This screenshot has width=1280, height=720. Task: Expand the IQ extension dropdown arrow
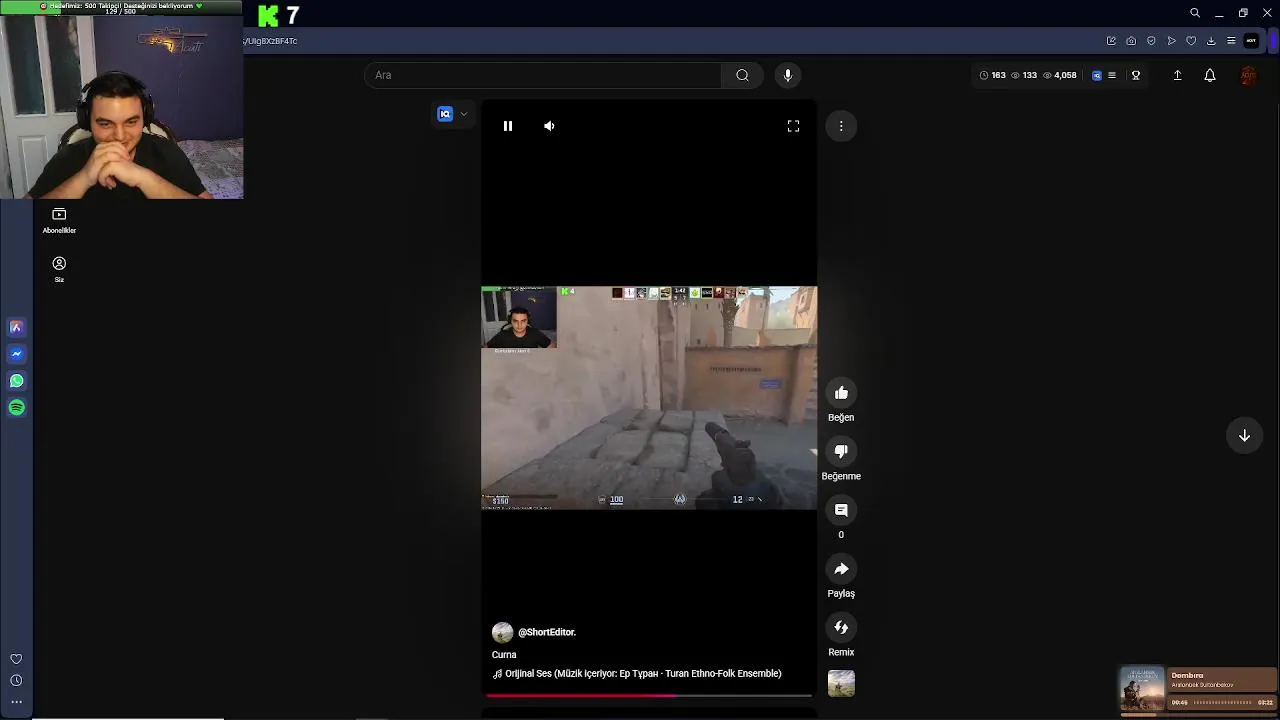point(464,114)
